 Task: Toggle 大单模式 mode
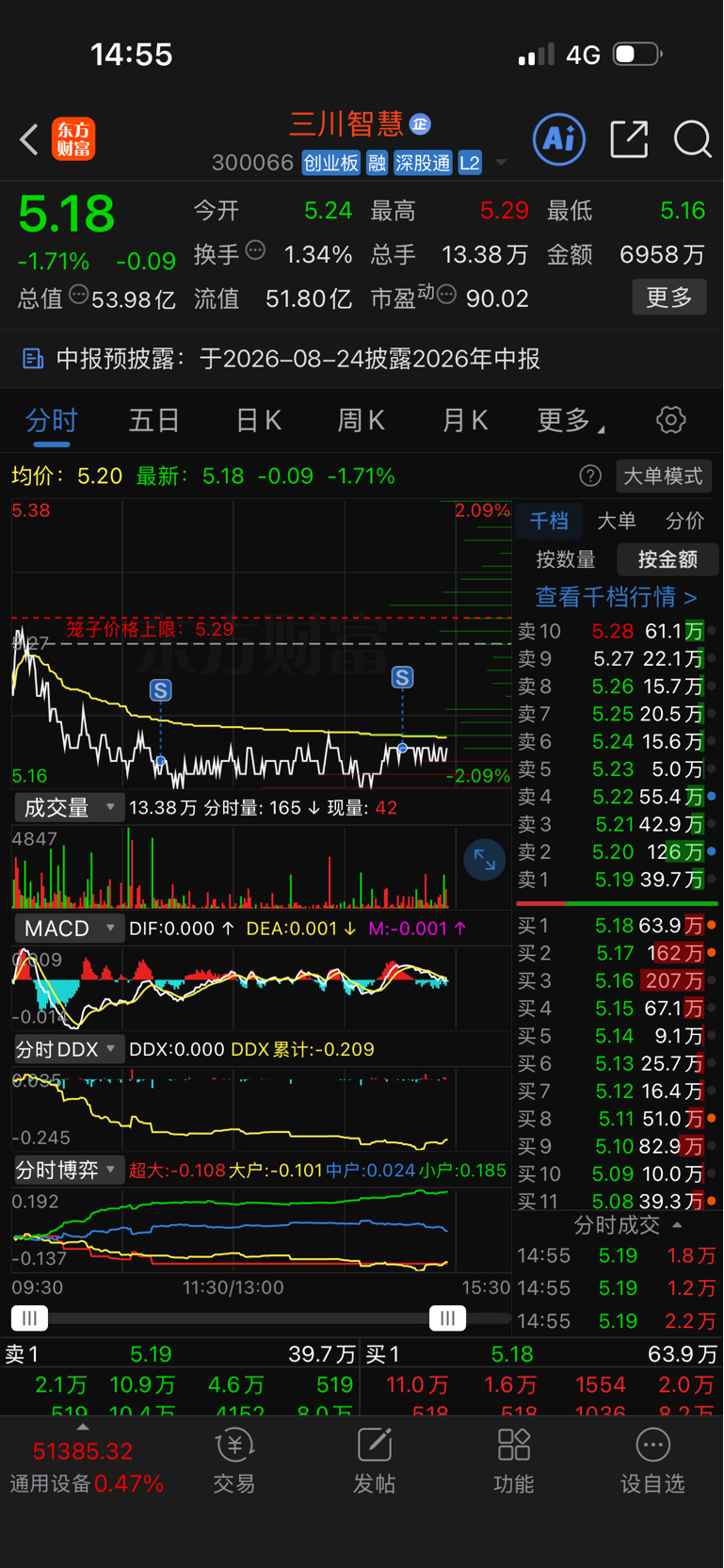pos(663,476)
